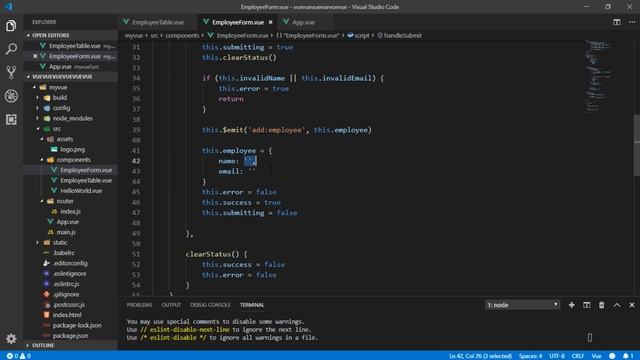640x360 pixels.
Task: Collapse the Open Editors section
Action: (70, 36)
